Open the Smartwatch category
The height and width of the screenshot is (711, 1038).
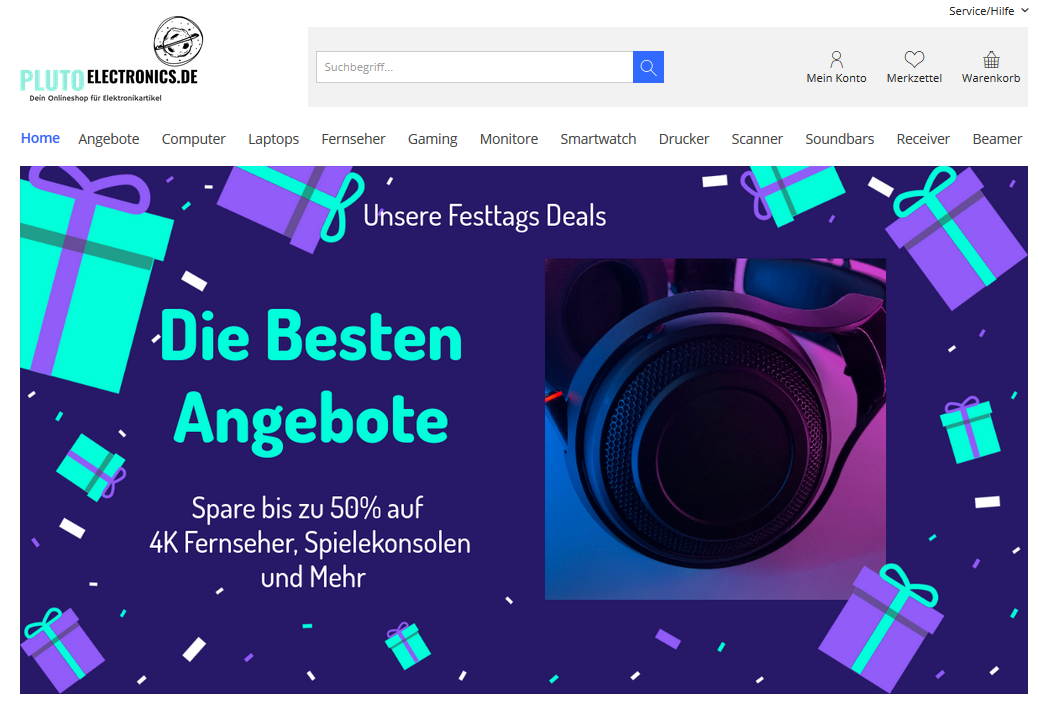click(598, 139)
